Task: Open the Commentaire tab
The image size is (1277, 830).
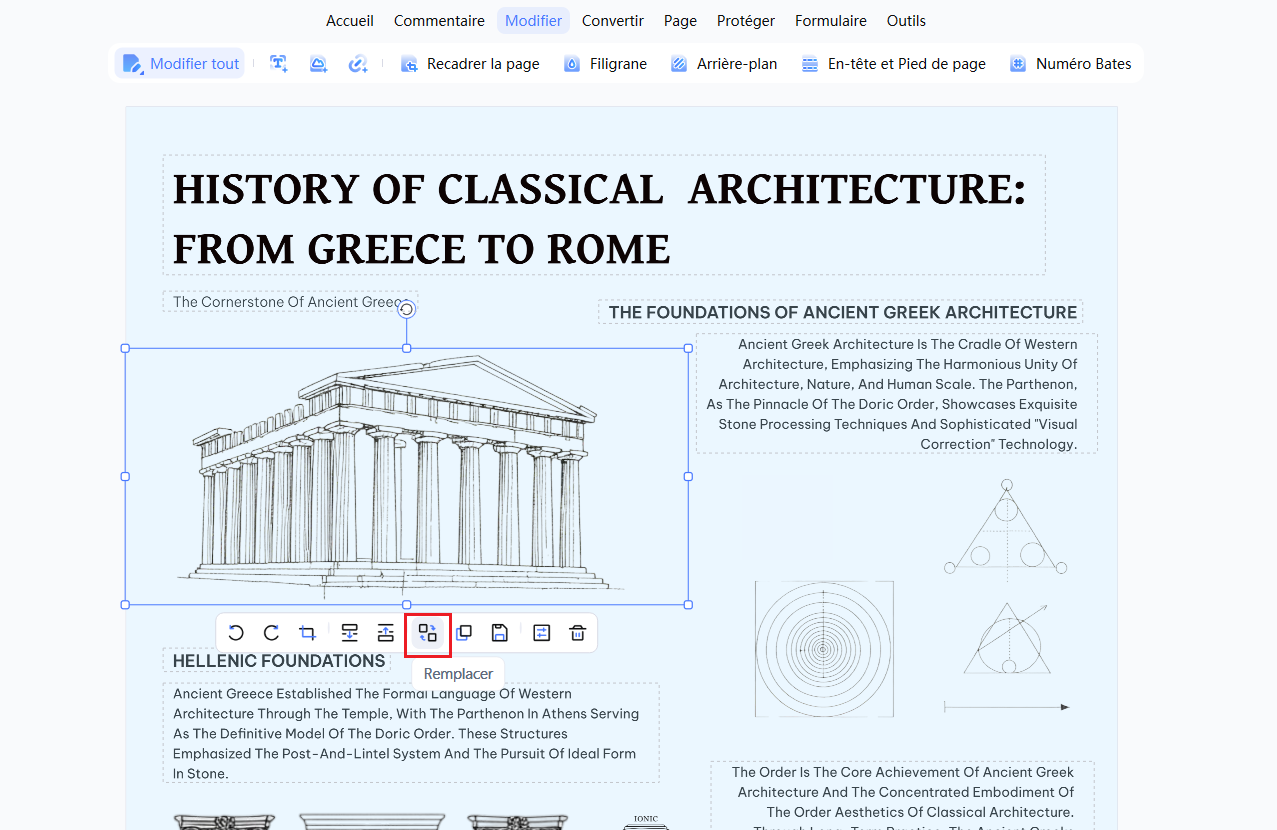Action: point(439,21)
